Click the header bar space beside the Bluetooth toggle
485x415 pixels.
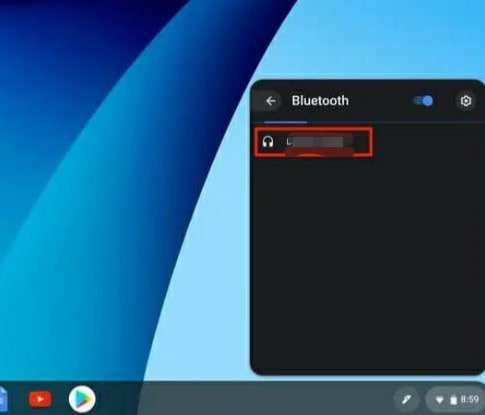coord(380,101)
